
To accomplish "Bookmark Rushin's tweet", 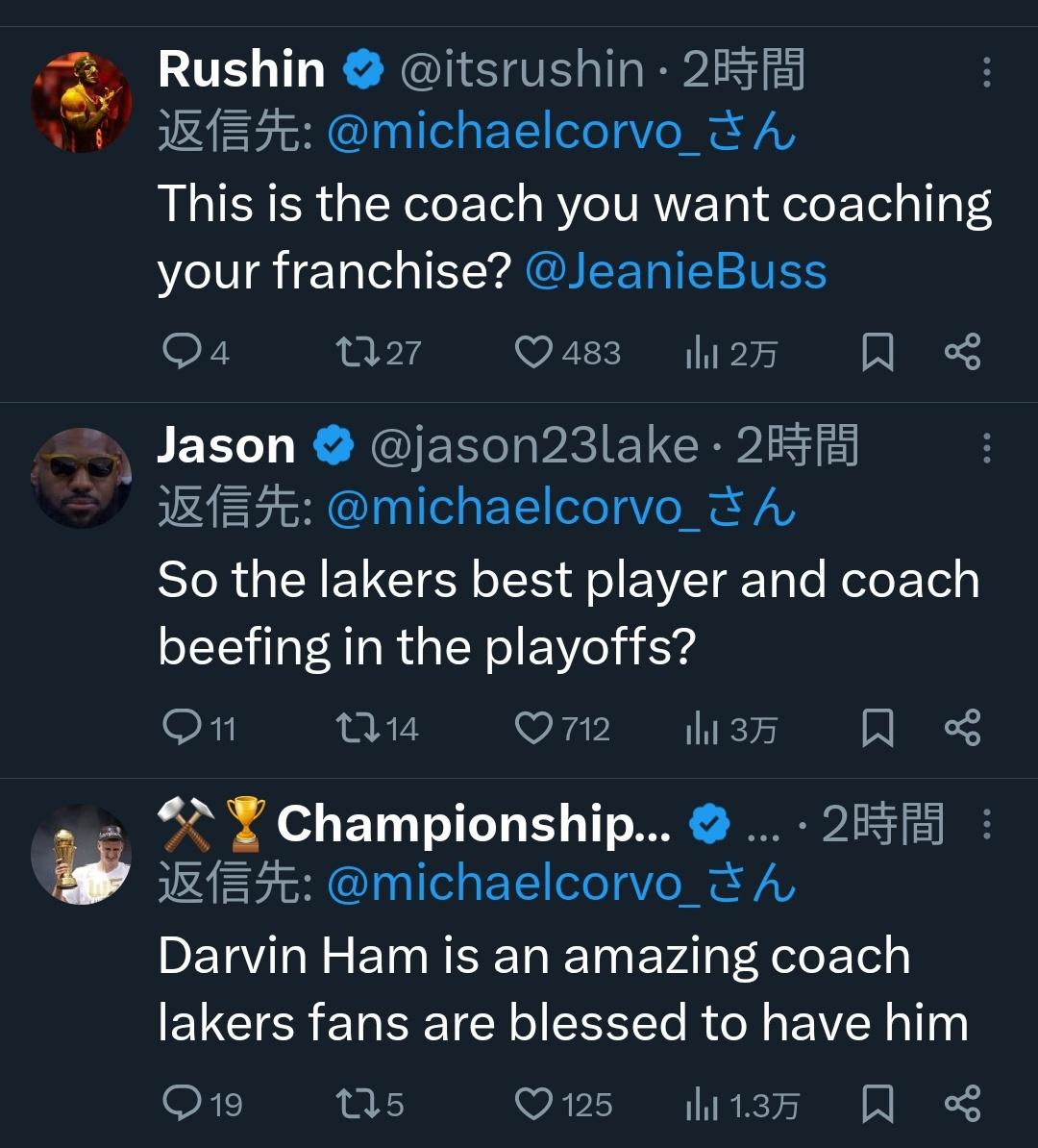I will (877, 353).
